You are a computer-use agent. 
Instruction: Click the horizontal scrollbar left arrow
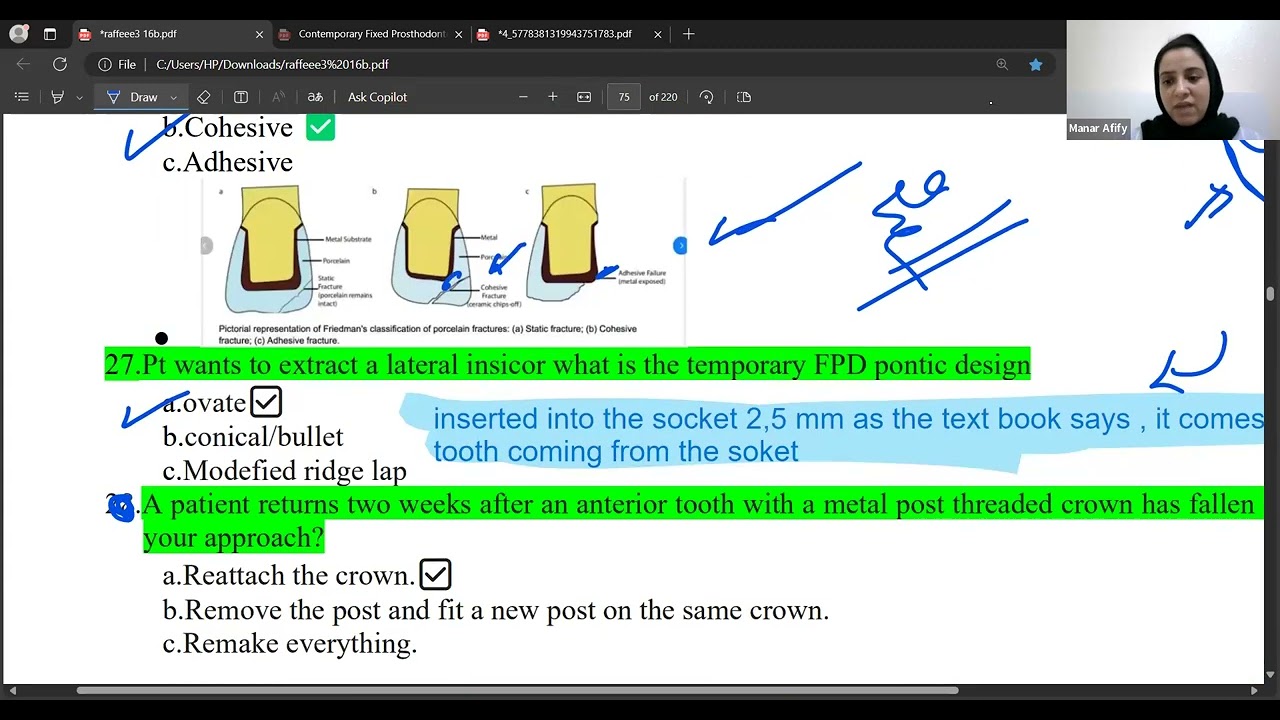coord(11,690)
